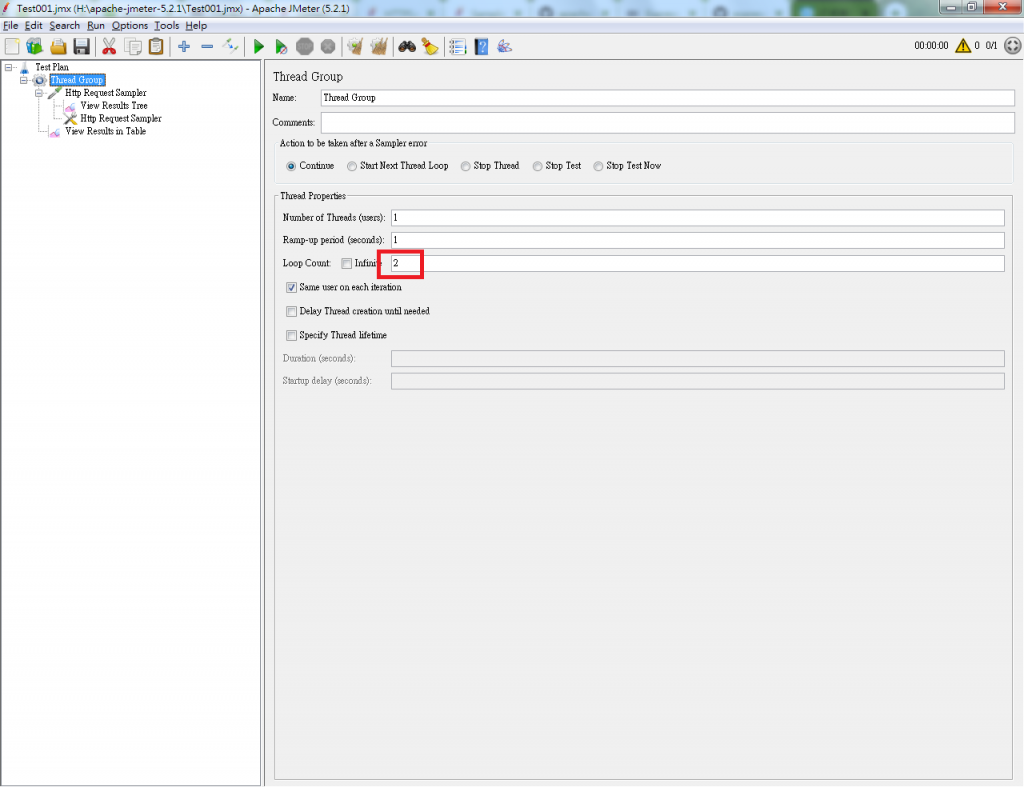Open Help via blue question-mark icon
This screenshot has width=1024, height=787.
[481, 46]
